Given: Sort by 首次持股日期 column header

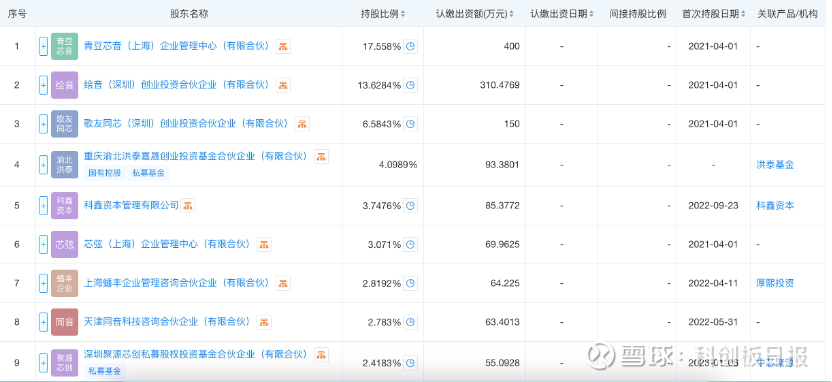Looking at the screenshot, I should pos(713,14).
